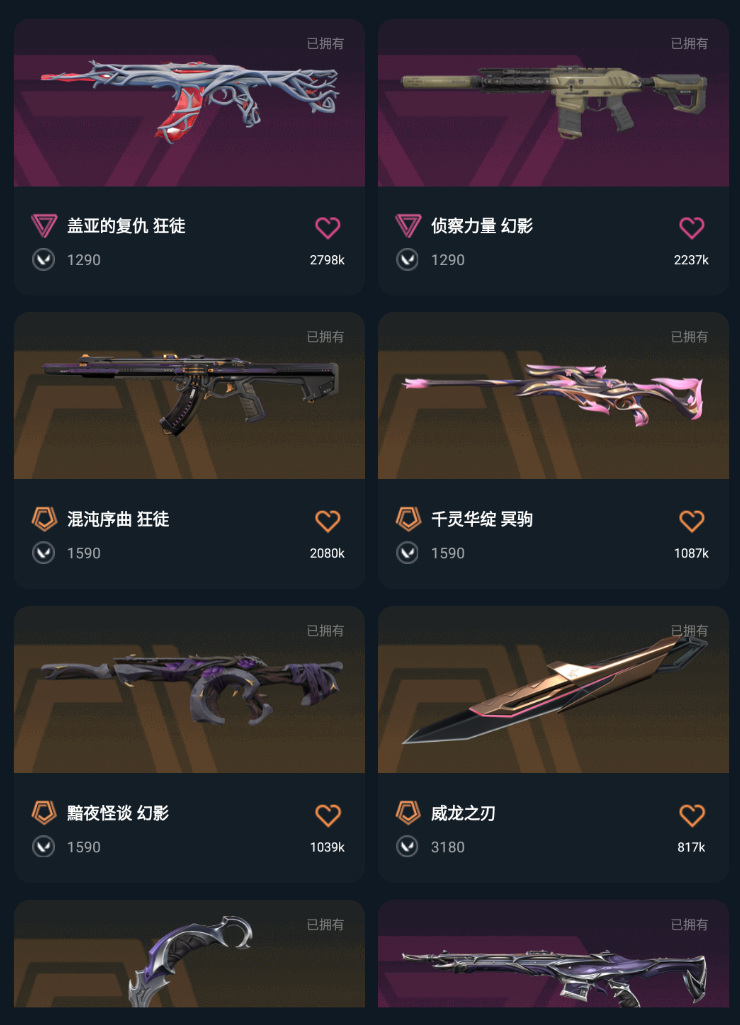
Task: Tap the heart icon for 千灵华绽 冥驹
Action: point(692,521)
